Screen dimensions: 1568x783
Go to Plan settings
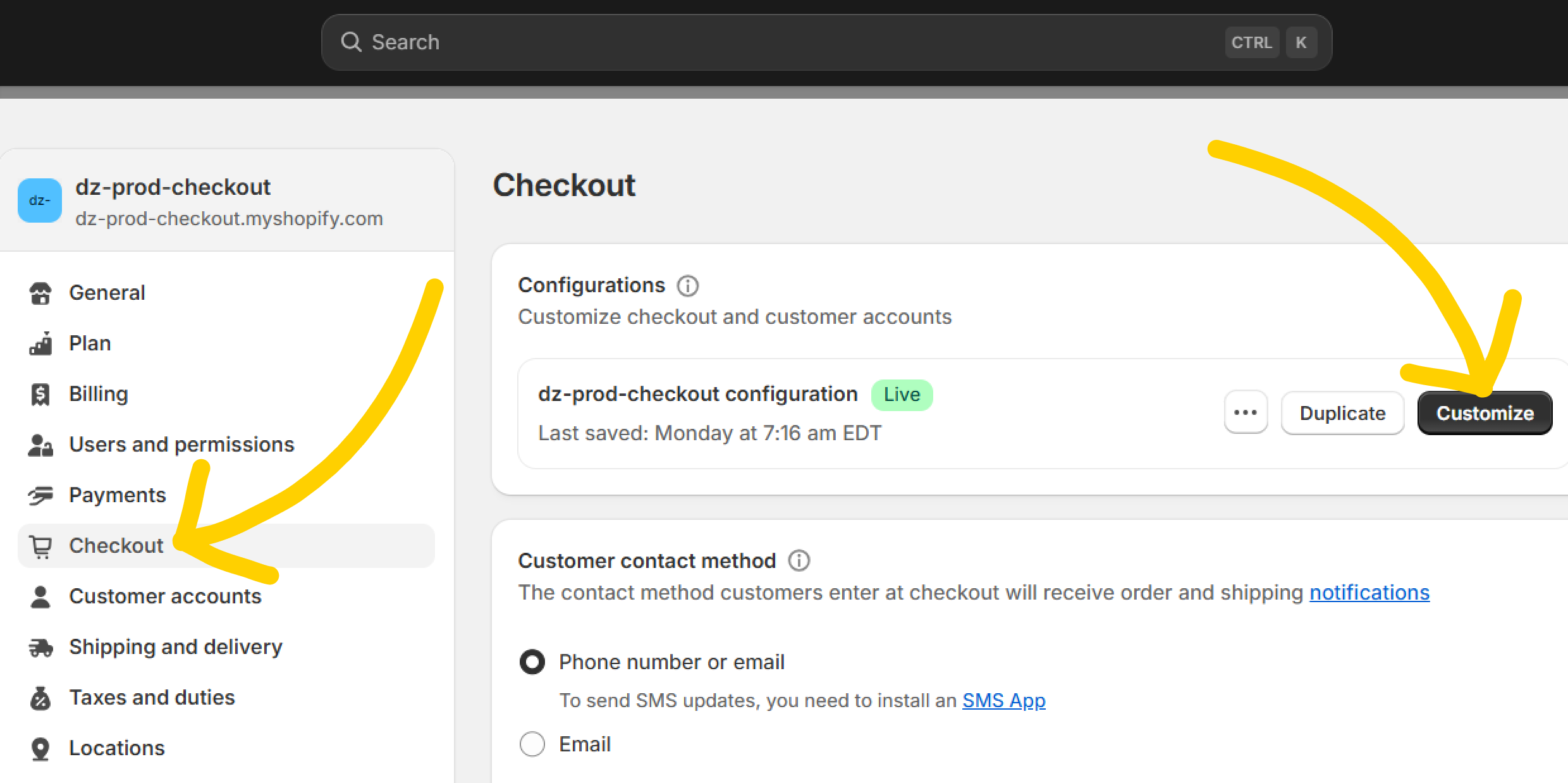(x=226, y=343)
